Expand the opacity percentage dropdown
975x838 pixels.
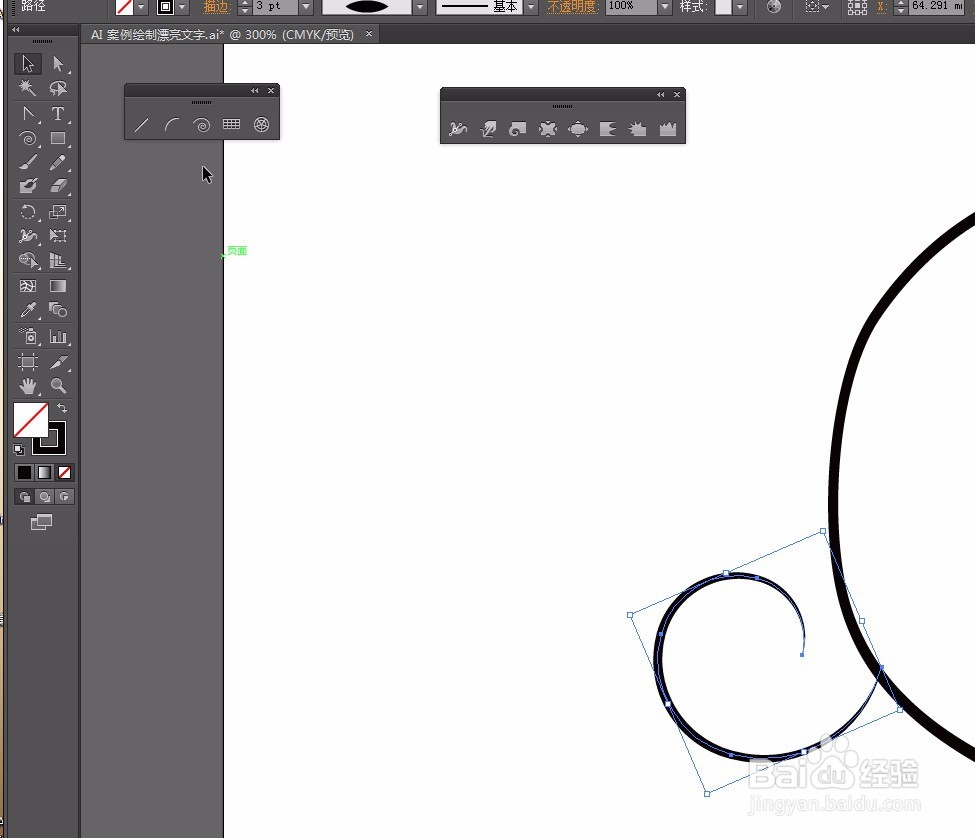coord(665,6)
